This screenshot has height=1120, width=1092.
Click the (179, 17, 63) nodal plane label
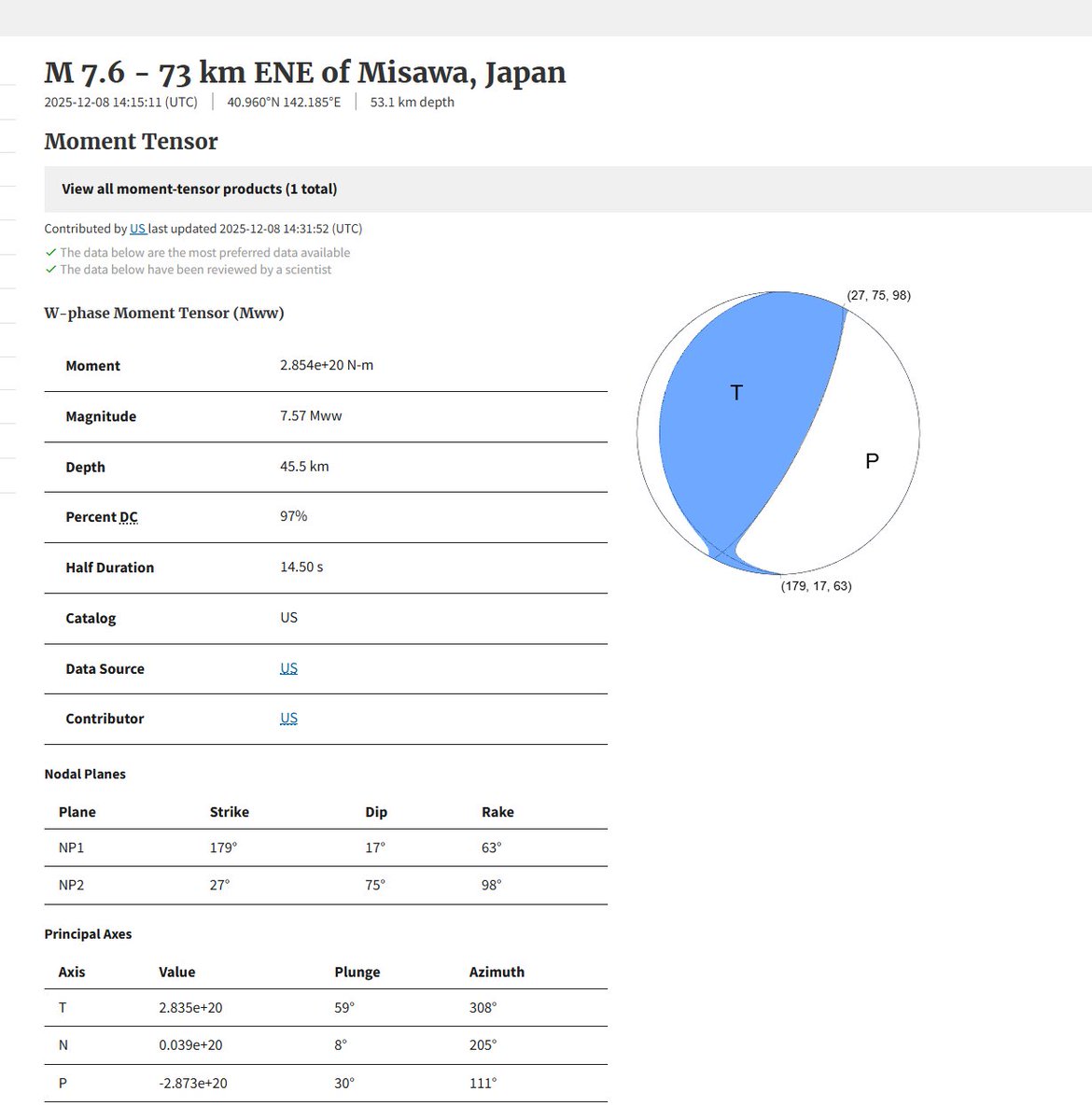[x=816, y=586]
